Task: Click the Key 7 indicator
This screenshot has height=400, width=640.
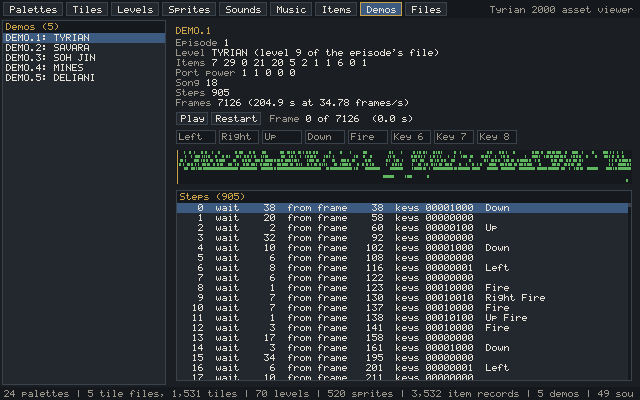Action: (454, 137)
